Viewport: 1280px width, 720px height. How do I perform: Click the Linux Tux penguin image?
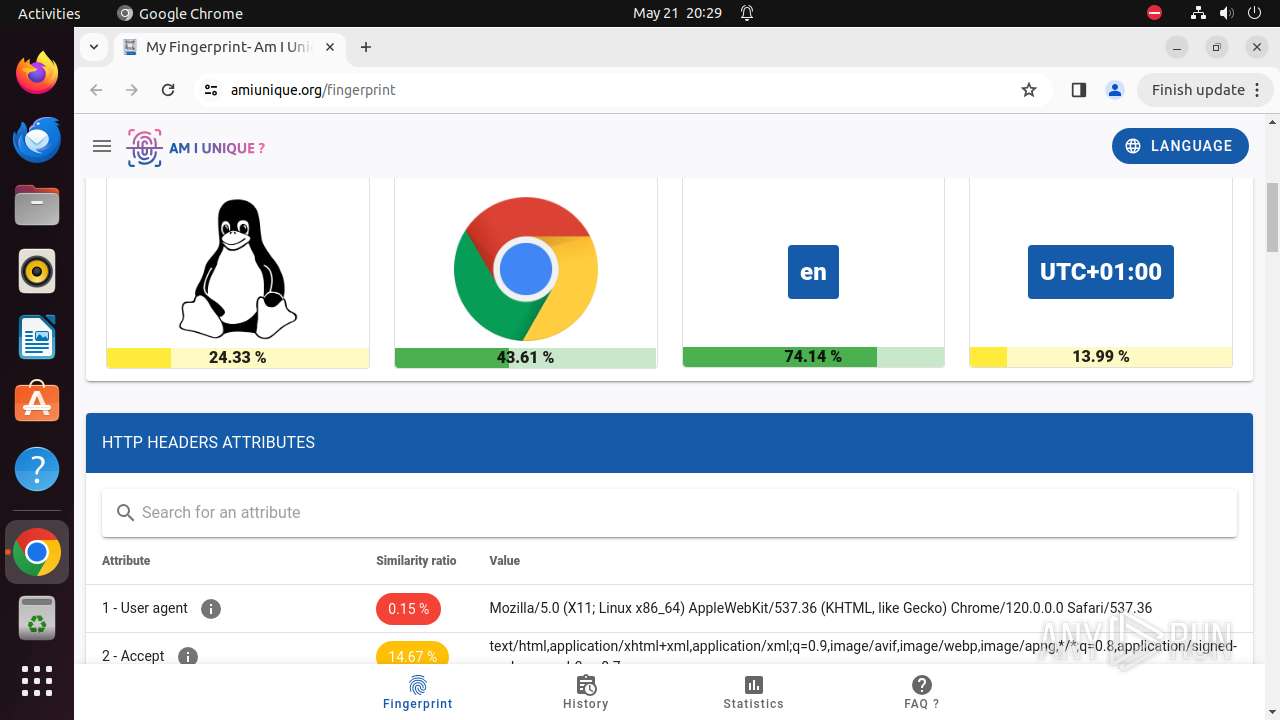238,268
